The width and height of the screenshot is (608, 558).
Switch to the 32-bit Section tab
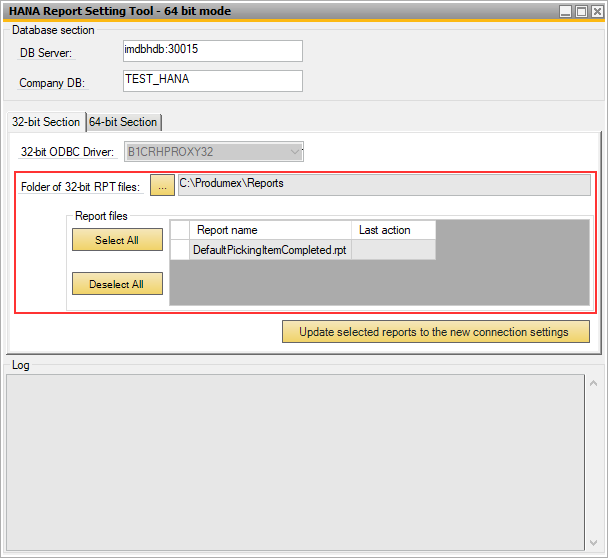pos(45,122)
